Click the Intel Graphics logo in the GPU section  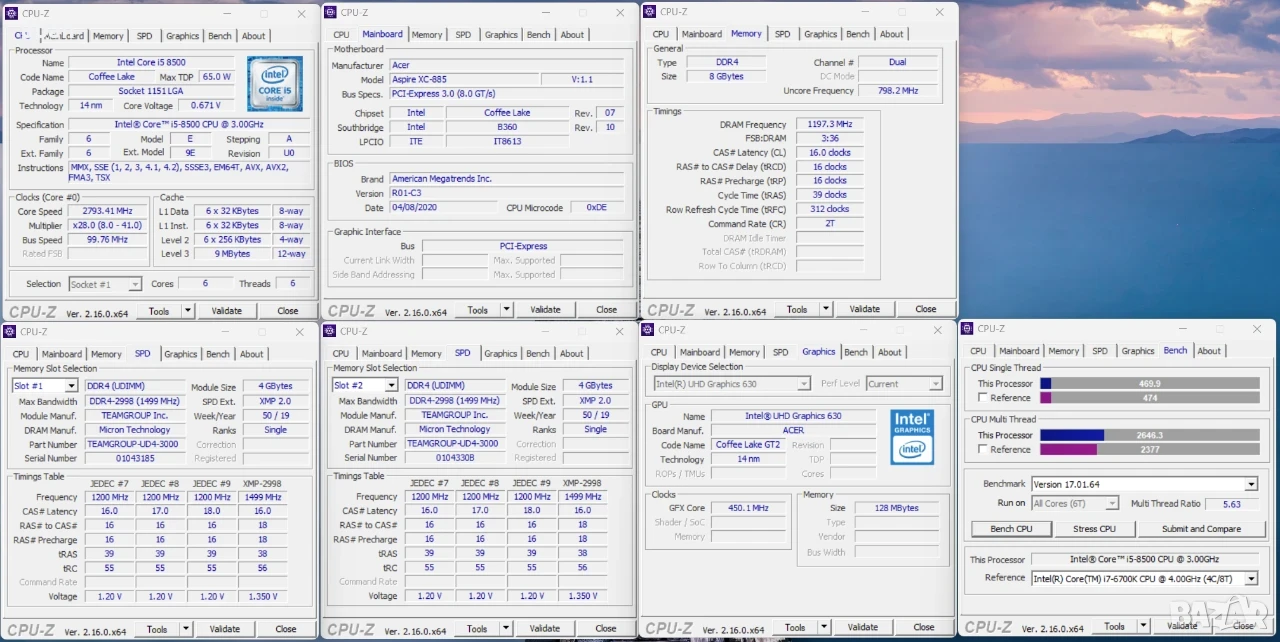click(912, 436)
